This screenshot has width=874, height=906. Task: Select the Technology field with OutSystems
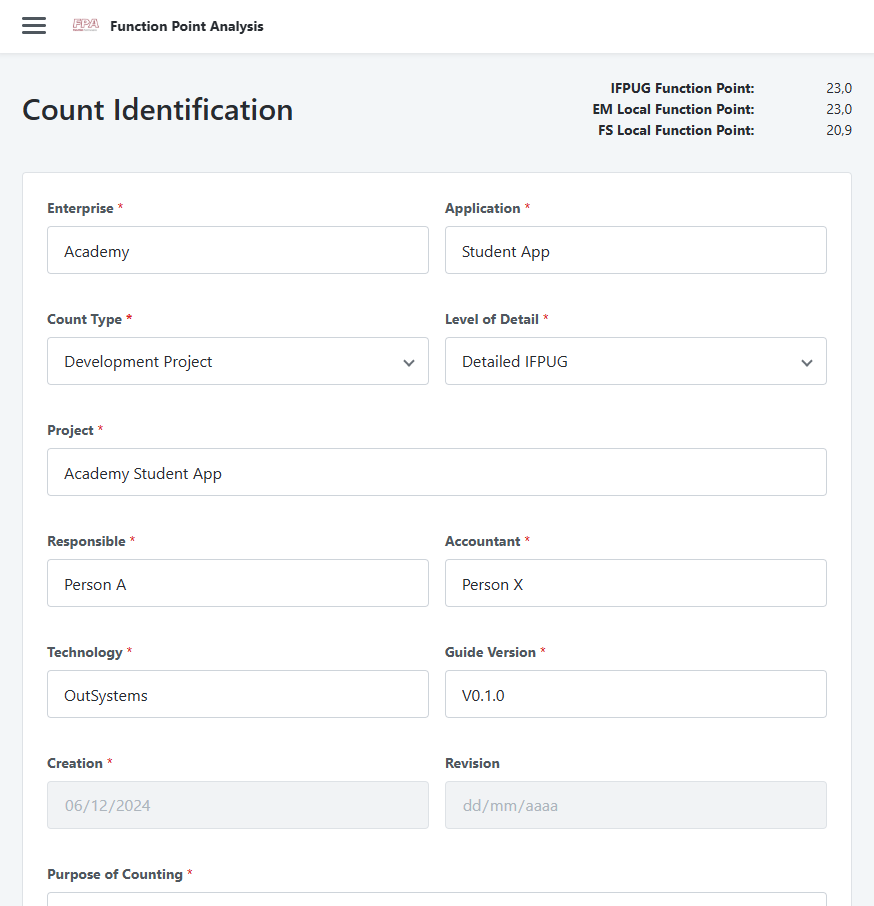(238, 694)
